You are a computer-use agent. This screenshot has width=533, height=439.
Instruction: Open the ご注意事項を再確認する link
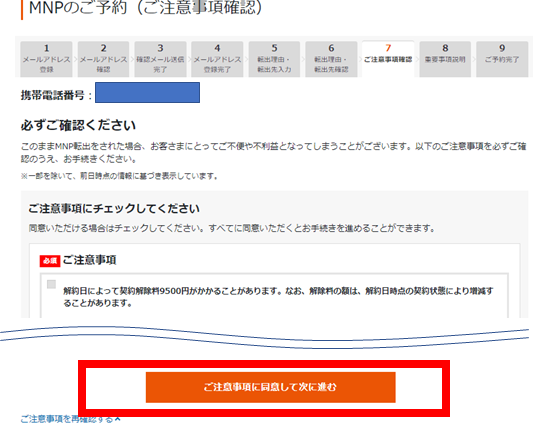[67, 419]
